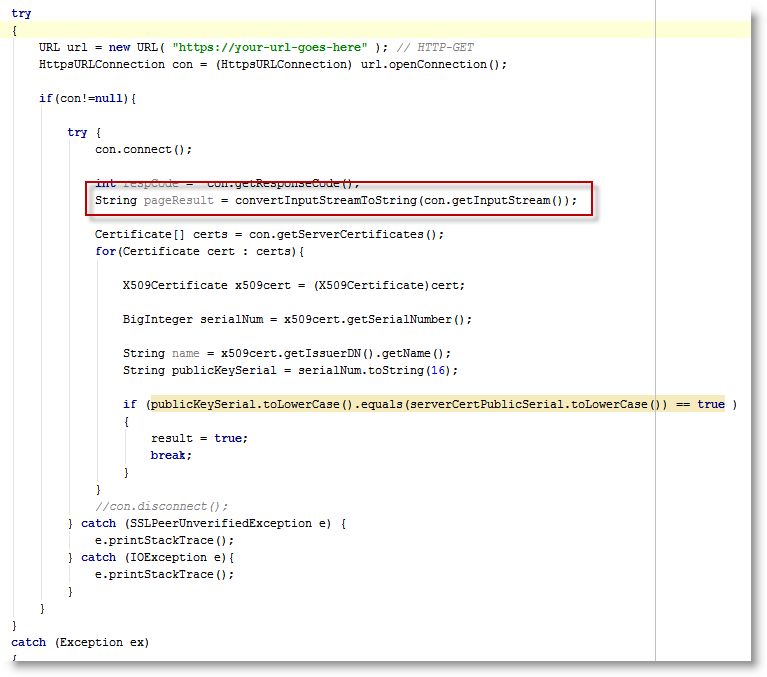Click the top "try" keyword
Screen dimensions: 767x677
(21, 14)
